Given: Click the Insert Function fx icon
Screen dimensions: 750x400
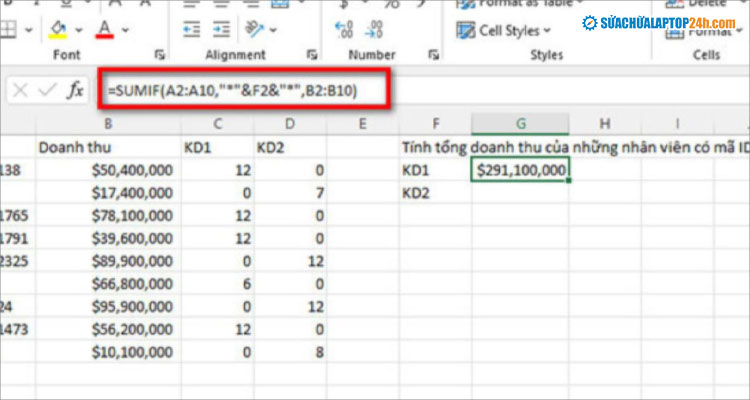Looking at the screenshot, I should [75, 89].
